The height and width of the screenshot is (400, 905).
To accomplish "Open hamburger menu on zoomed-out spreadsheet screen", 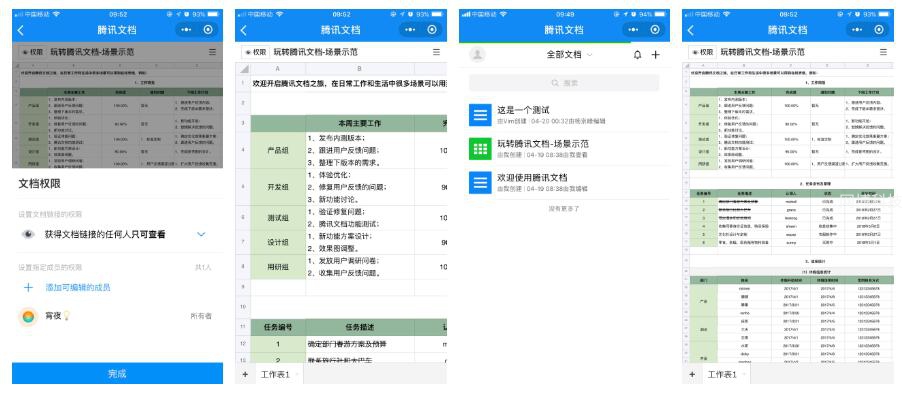I will tap(883, 52).
